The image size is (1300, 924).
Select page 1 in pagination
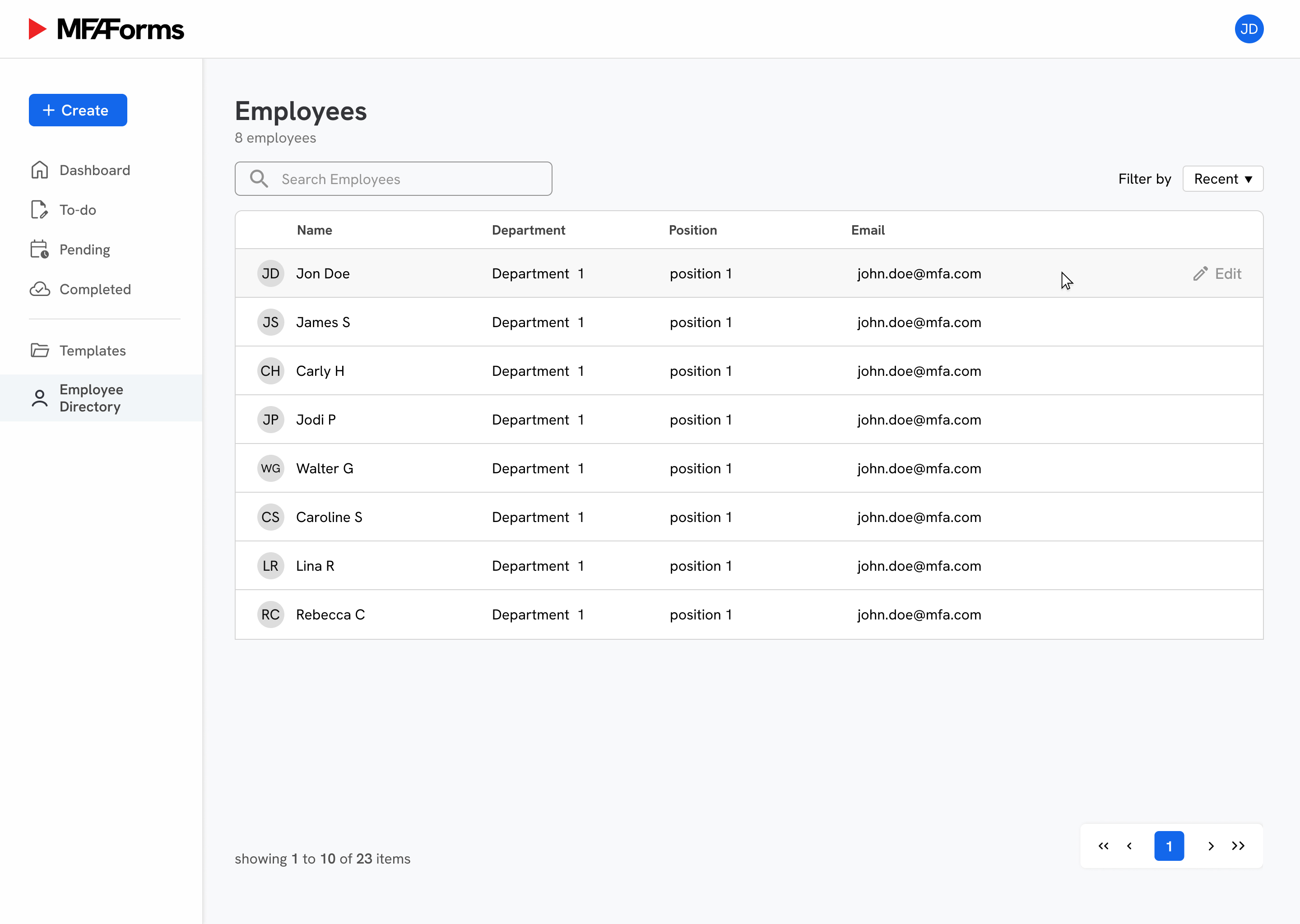pos(1169,846)
